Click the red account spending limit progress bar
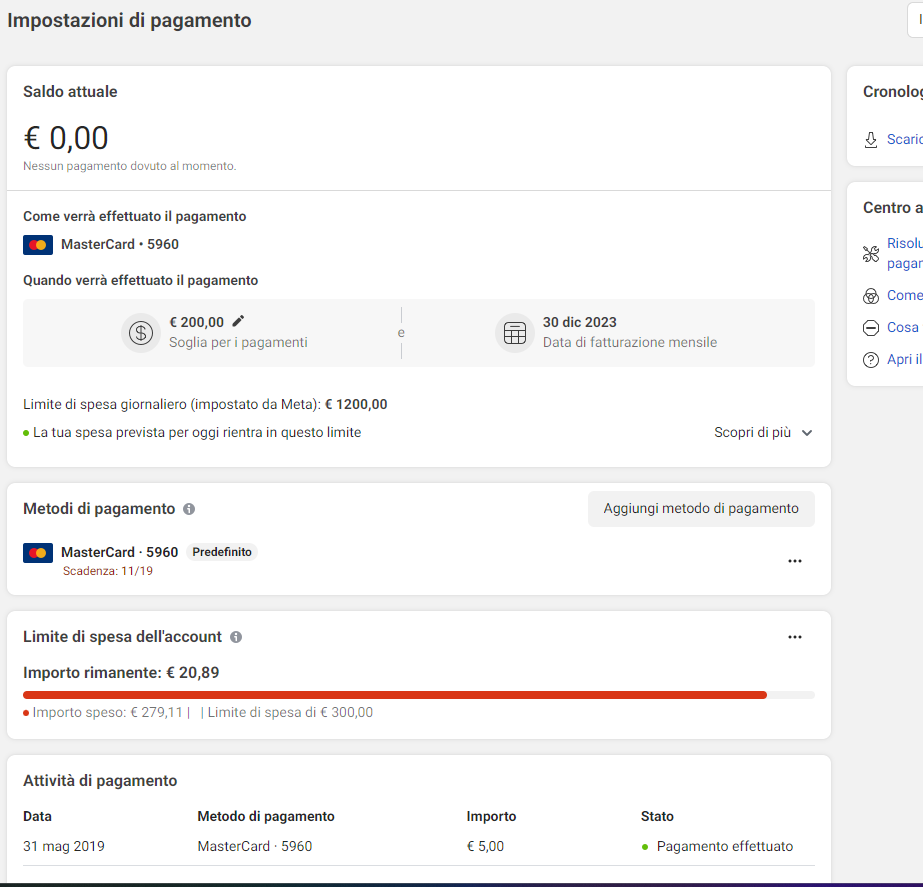 pos(395,694)
